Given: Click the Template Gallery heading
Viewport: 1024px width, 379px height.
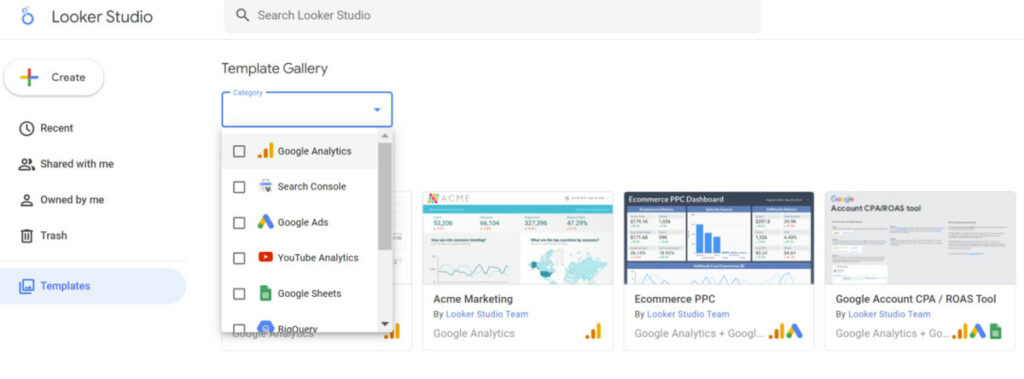Looking at the screenshot, I should pyautogui.click(x=274, y=69).
